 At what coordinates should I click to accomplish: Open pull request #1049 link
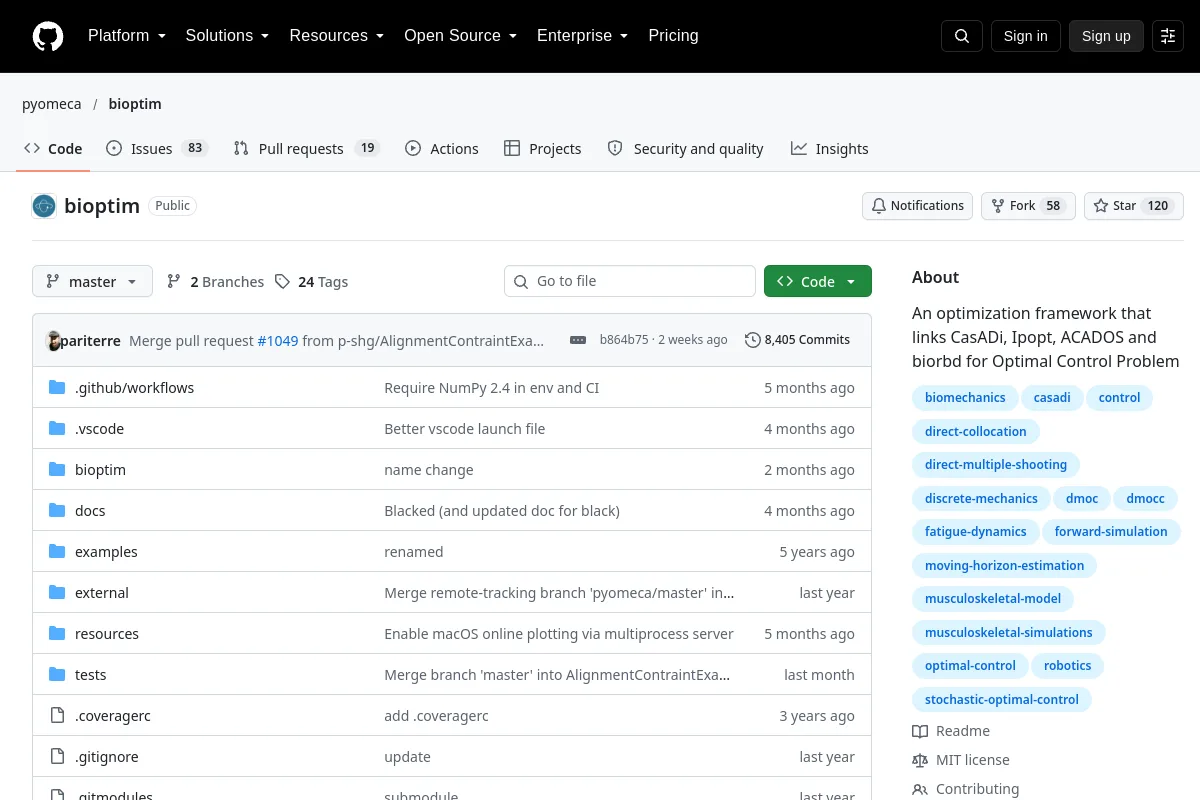(278, 340)
